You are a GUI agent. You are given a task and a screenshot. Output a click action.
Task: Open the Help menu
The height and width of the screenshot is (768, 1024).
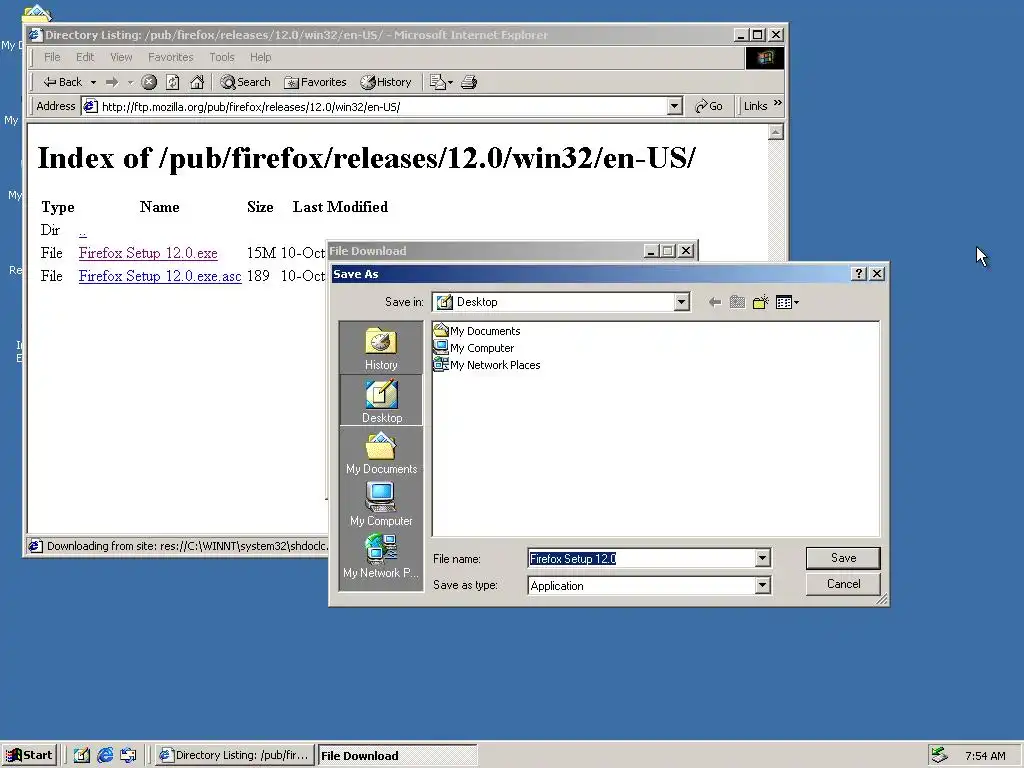click(260, 57)
